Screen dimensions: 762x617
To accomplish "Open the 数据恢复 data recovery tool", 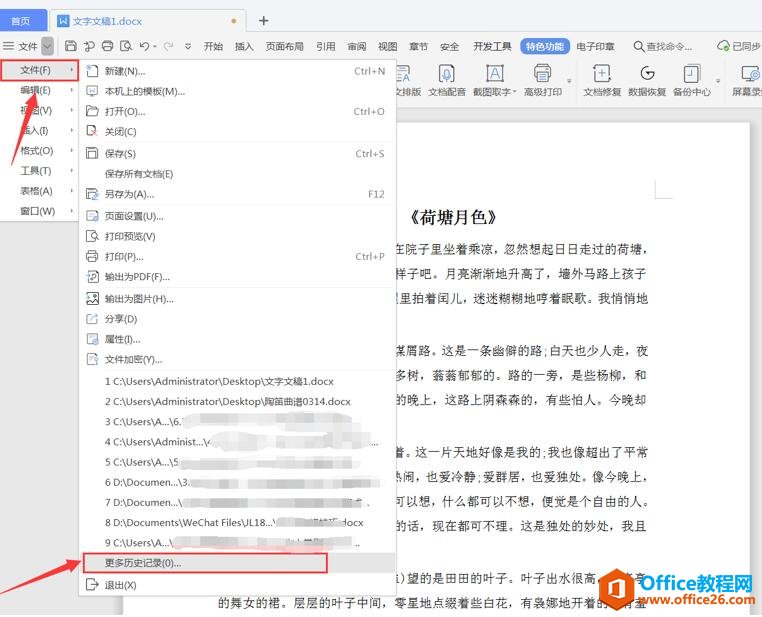I will point(647,80).
